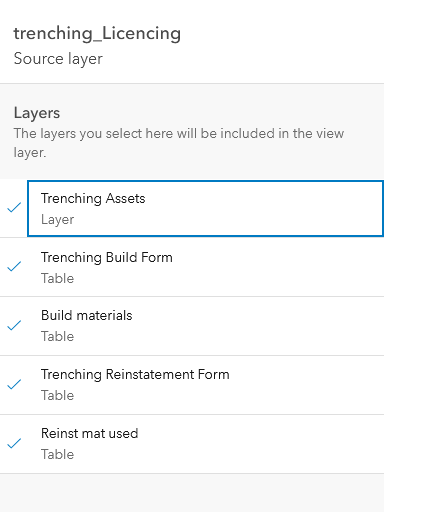Select the Trenching Assets layer row
This screenshot has width=437, height=512.
[205, 209]
